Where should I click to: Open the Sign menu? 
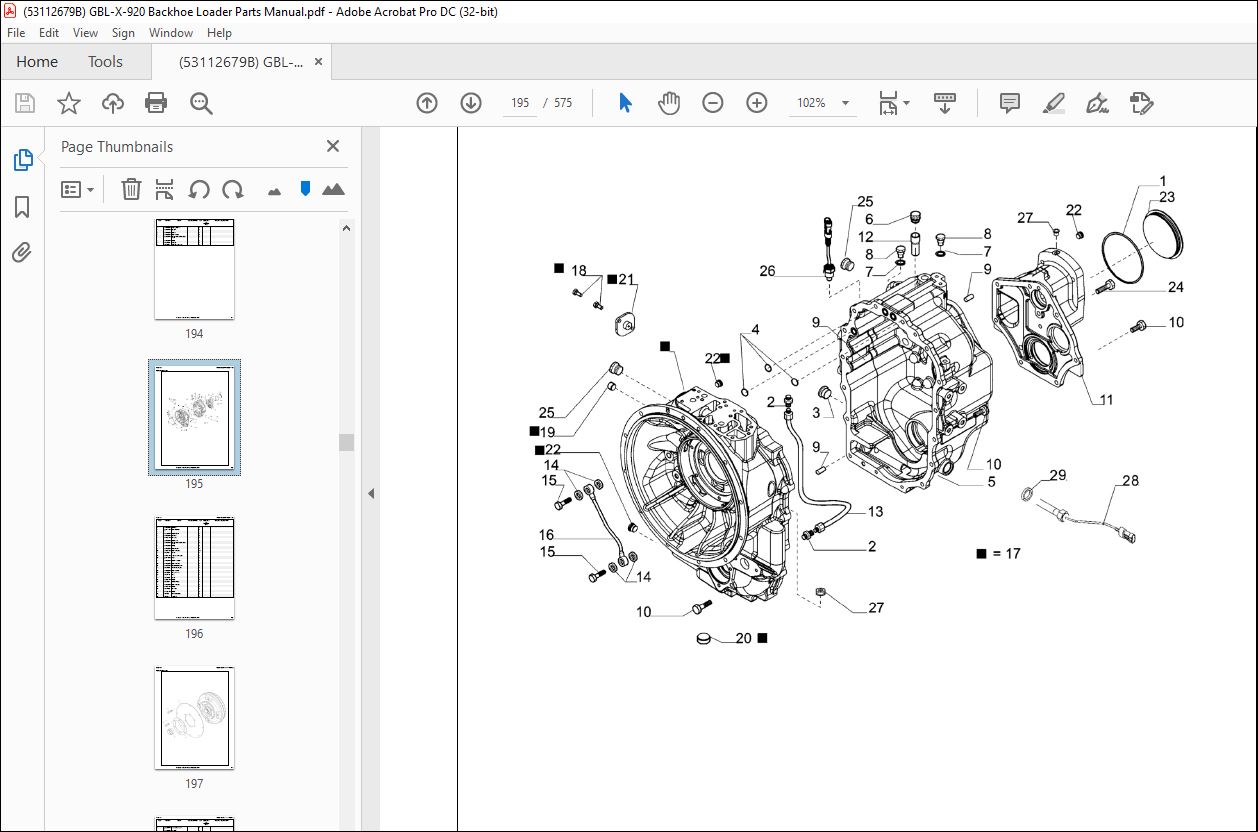click(x=124, y=33)
